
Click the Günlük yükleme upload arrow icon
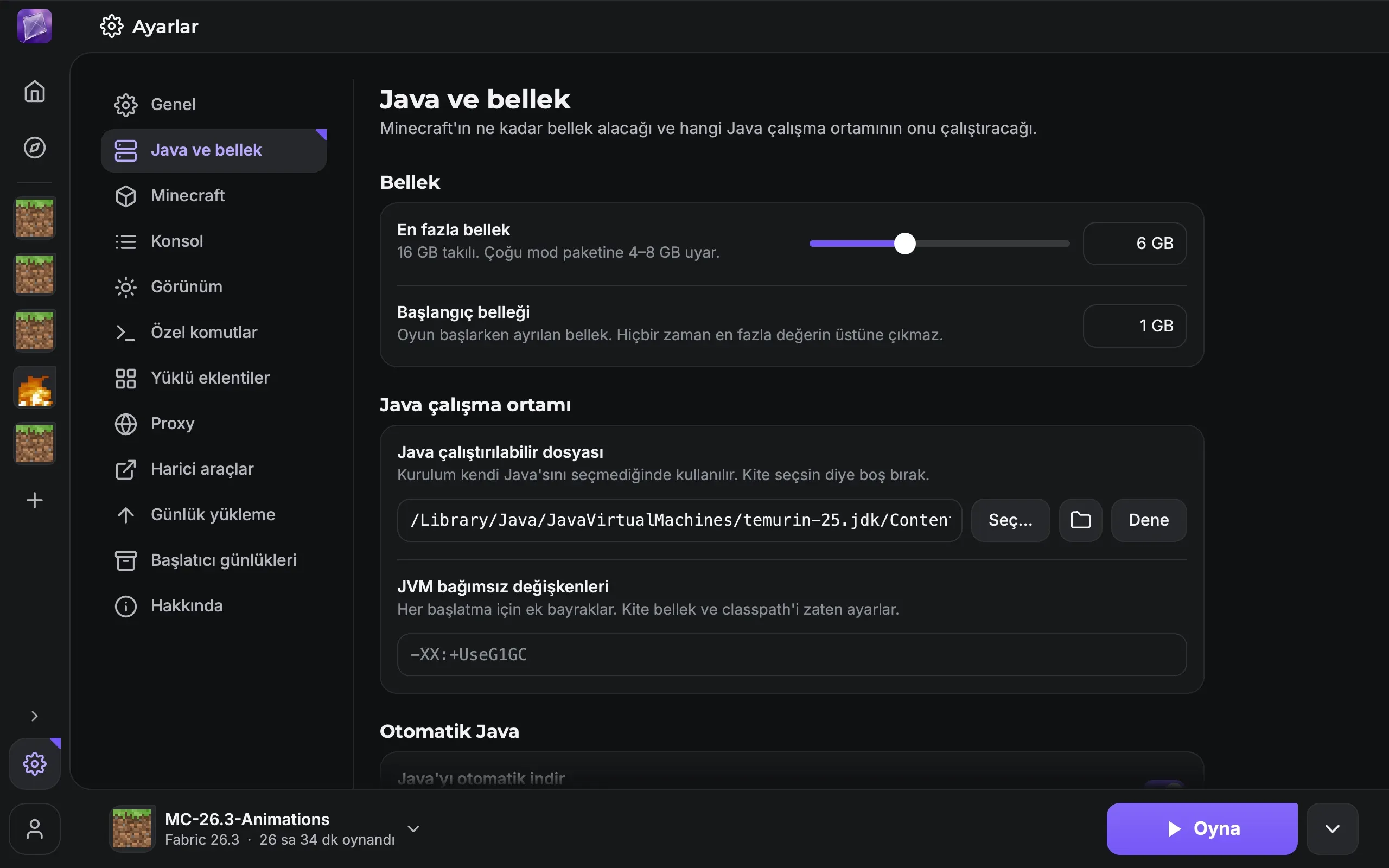[126, 515]
